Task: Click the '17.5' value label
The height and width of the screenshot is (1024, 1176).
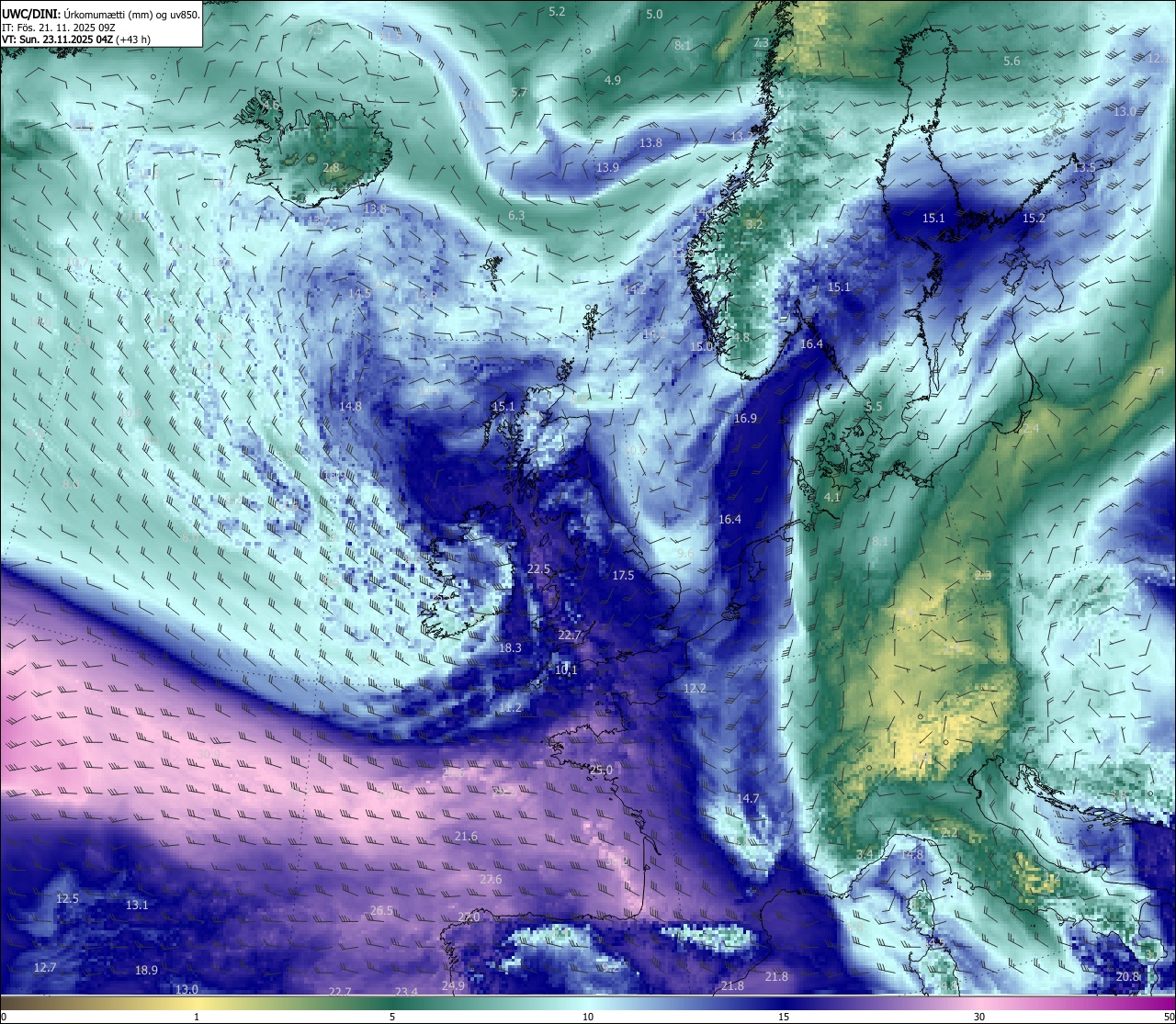Action: [623, 575]
